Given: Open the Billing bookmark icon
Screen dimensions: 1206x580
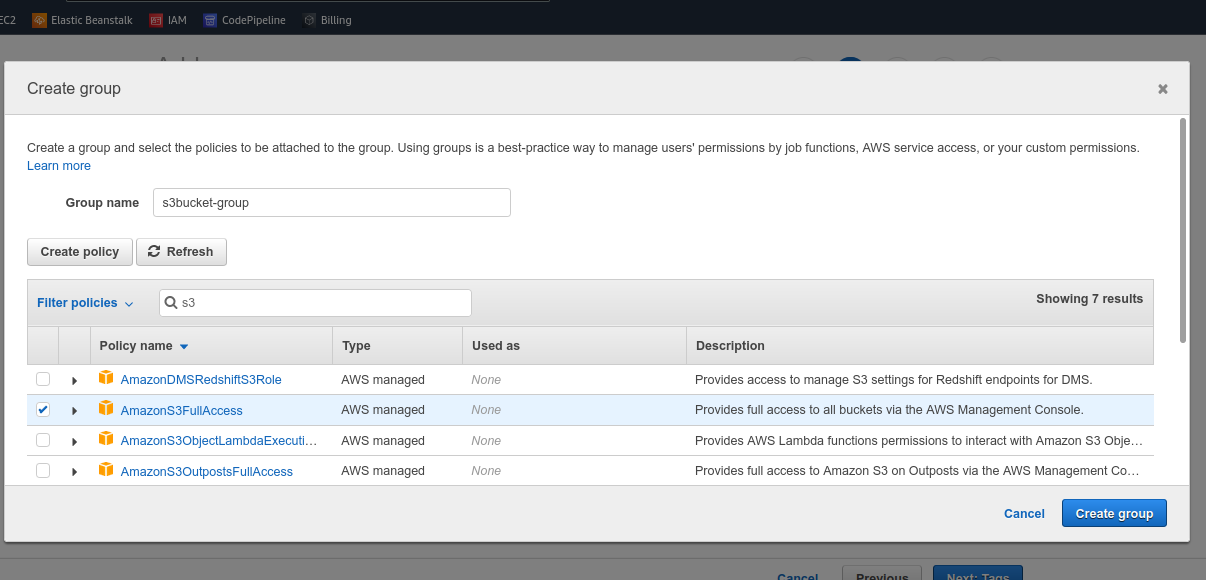Looking at the screenshot, I should [310, 20].
